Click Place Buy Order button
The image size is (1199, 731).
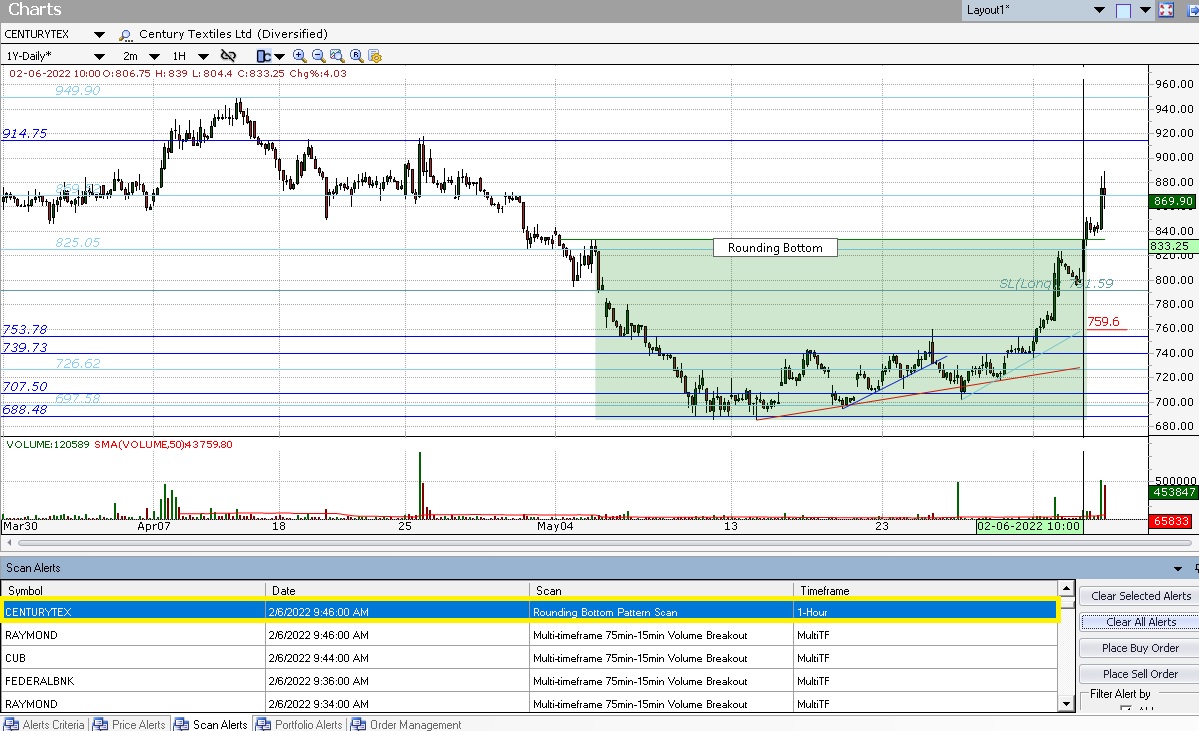(1140, 648)
